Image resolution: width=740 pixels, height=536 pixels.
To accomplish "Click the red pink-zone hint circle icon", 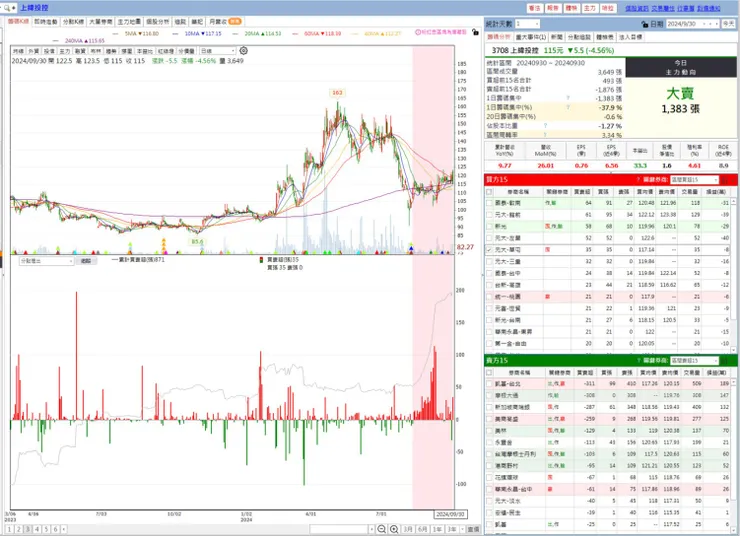I will pyautogui.click(x=418, y=32).
